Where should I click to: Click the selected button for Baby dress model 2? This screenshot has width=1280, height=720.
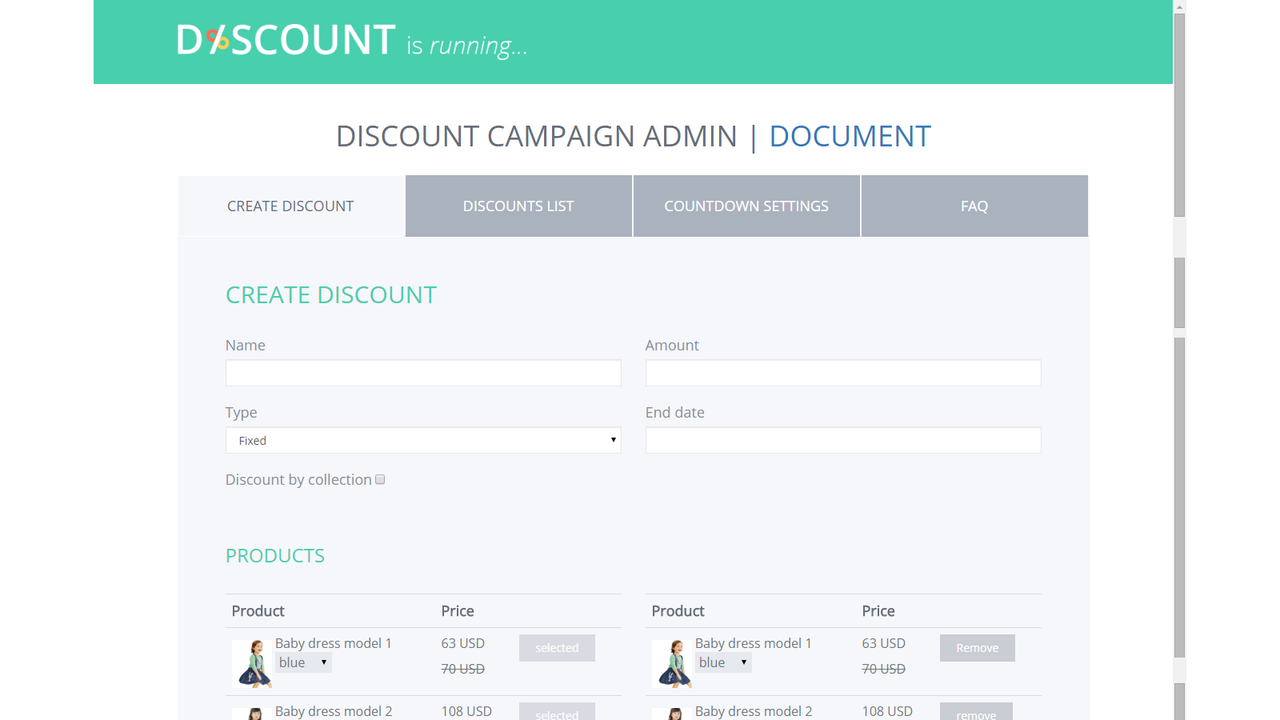pos(557,714)
